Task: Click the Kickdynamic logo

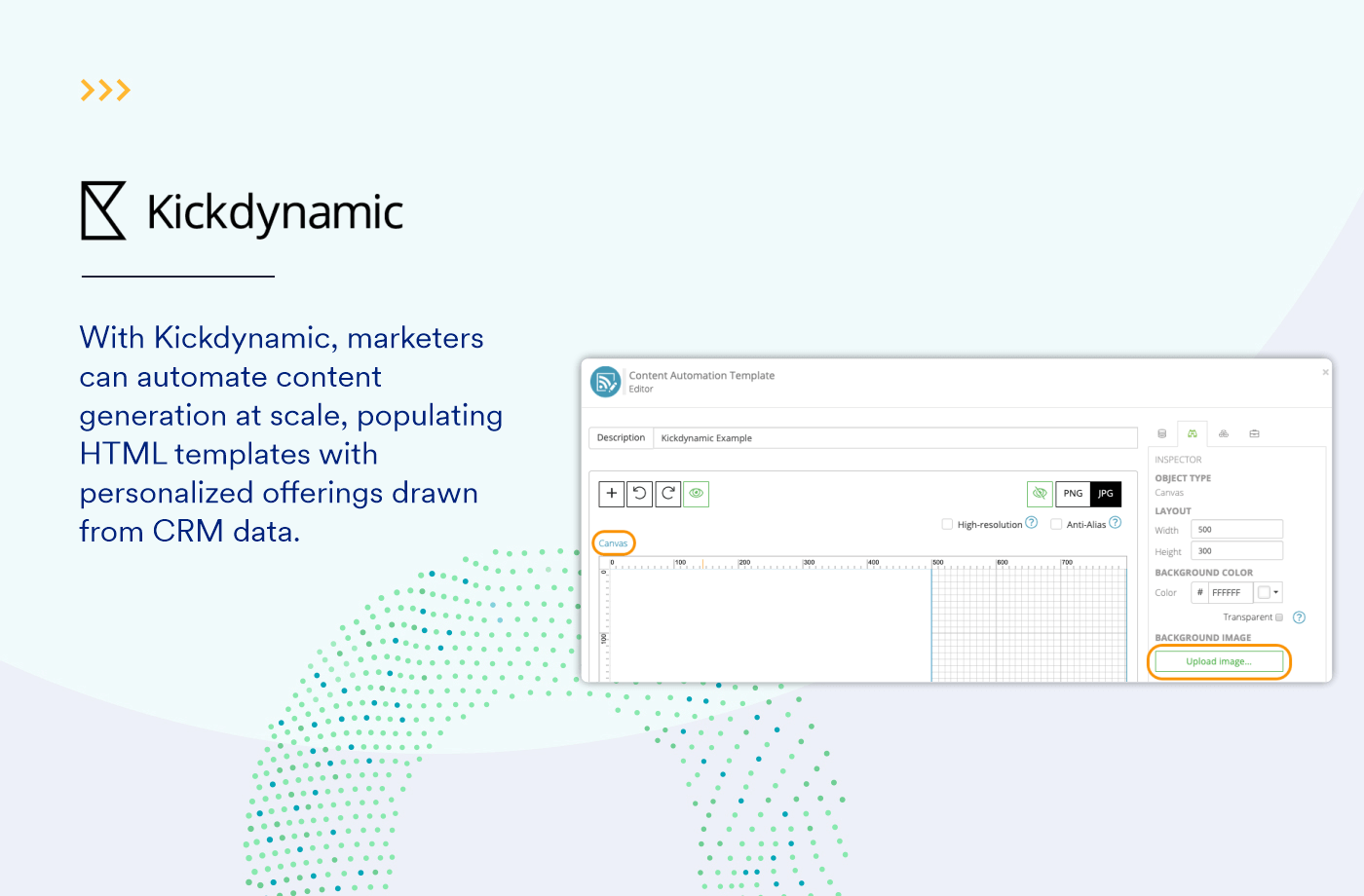Action: coord(243,210)
